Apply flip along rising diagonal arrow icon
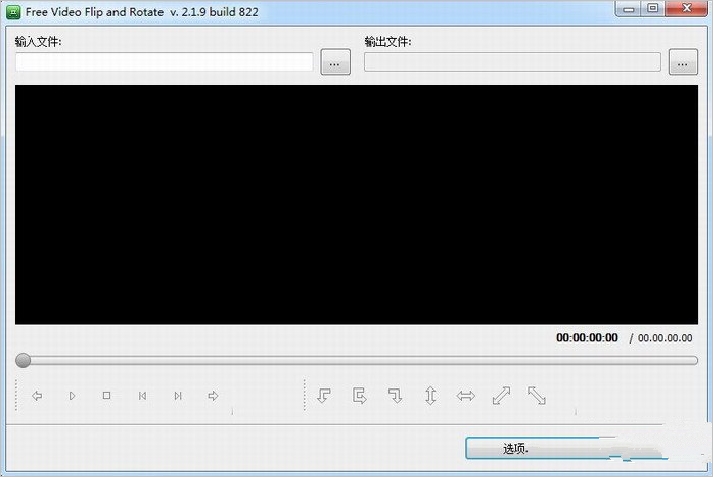Image resolution: width=713 pixels, height=477 pixels. click(x=501, y=395)
